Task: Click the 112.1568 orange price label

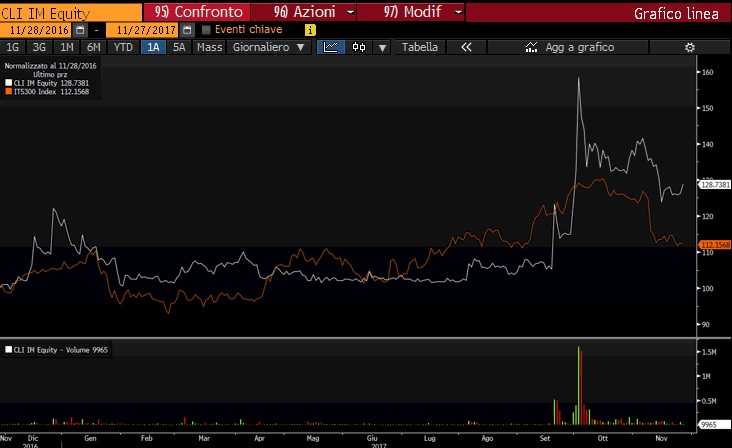Action: (714, 245)
